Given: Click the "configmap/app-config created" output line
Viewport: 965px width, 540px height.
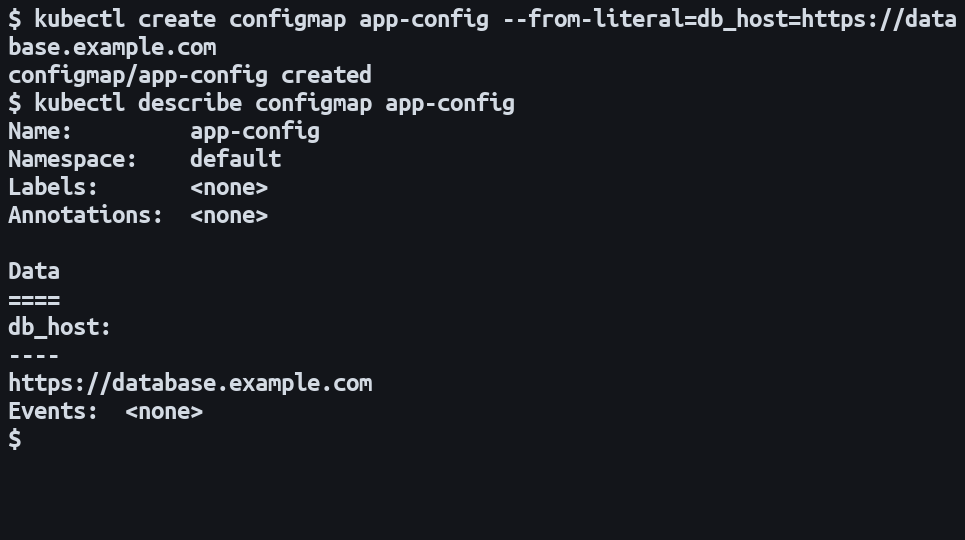Looking at the screenshot, I should (x=190, y=75).
